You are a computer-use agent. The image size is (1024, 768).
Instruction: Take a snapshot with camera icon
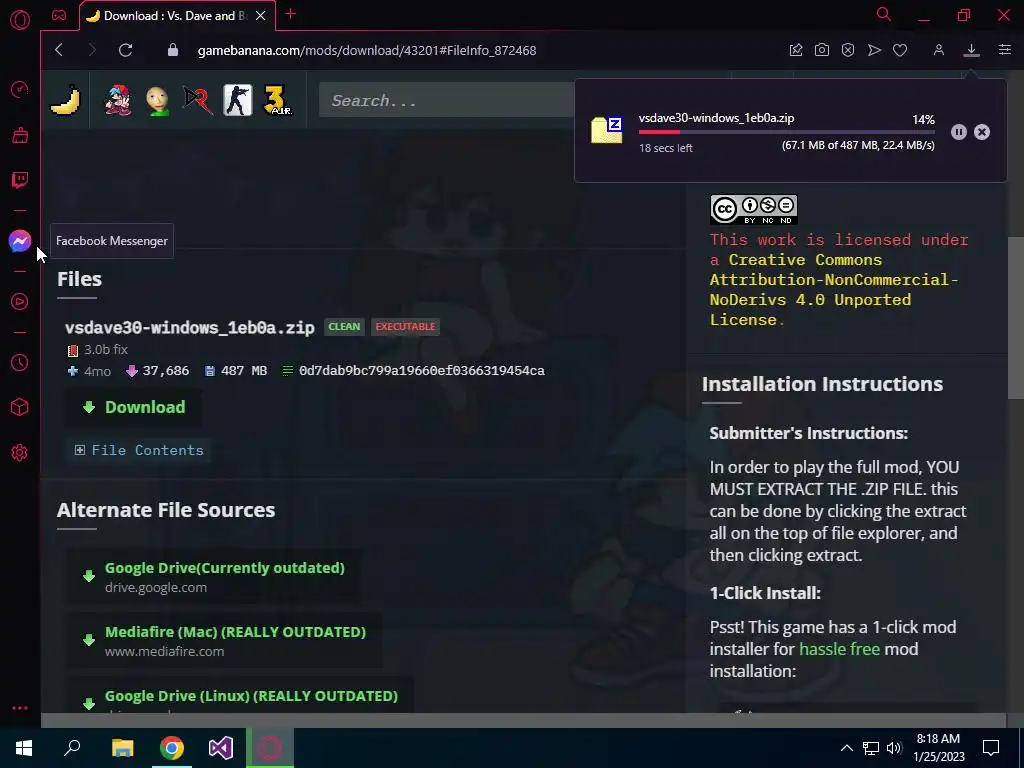(822, 50)
